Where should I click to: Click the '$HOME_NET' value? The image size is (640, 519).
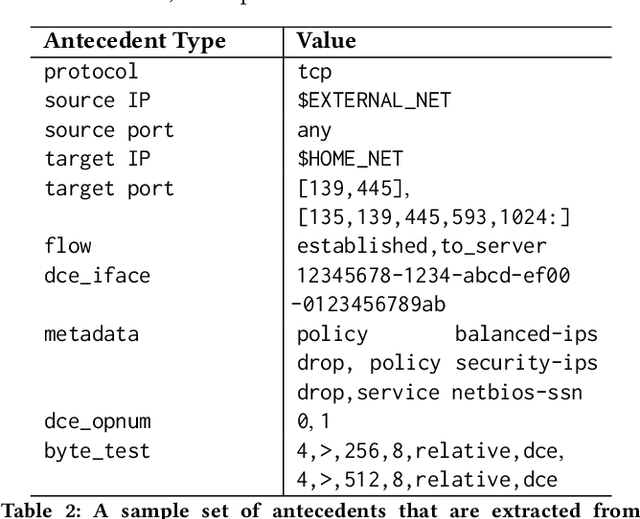349,159
